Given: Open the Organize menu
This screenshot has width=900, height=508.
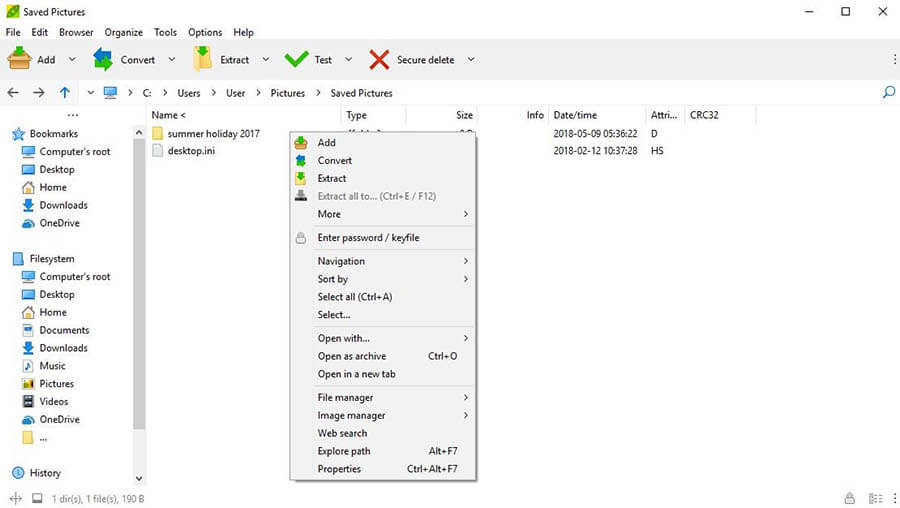Looking at the screenshot, I should pyautogui.click(x=123, y=32).
